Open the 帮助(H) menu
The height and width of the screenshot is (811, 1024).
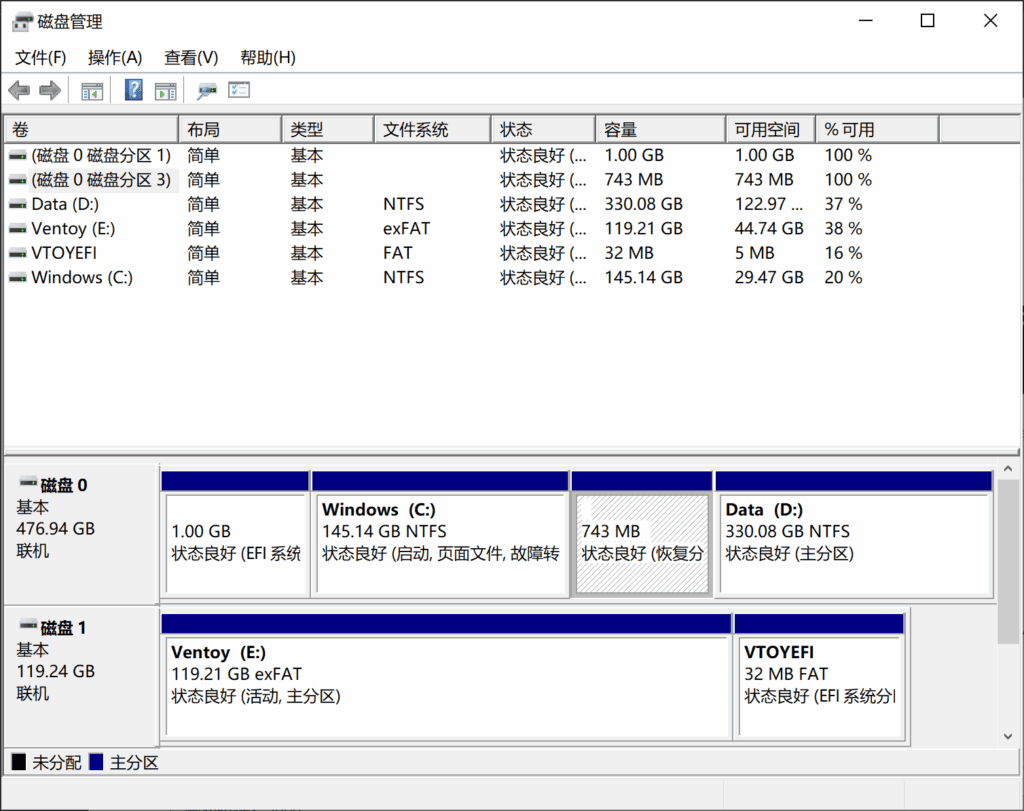pos(267,58)
